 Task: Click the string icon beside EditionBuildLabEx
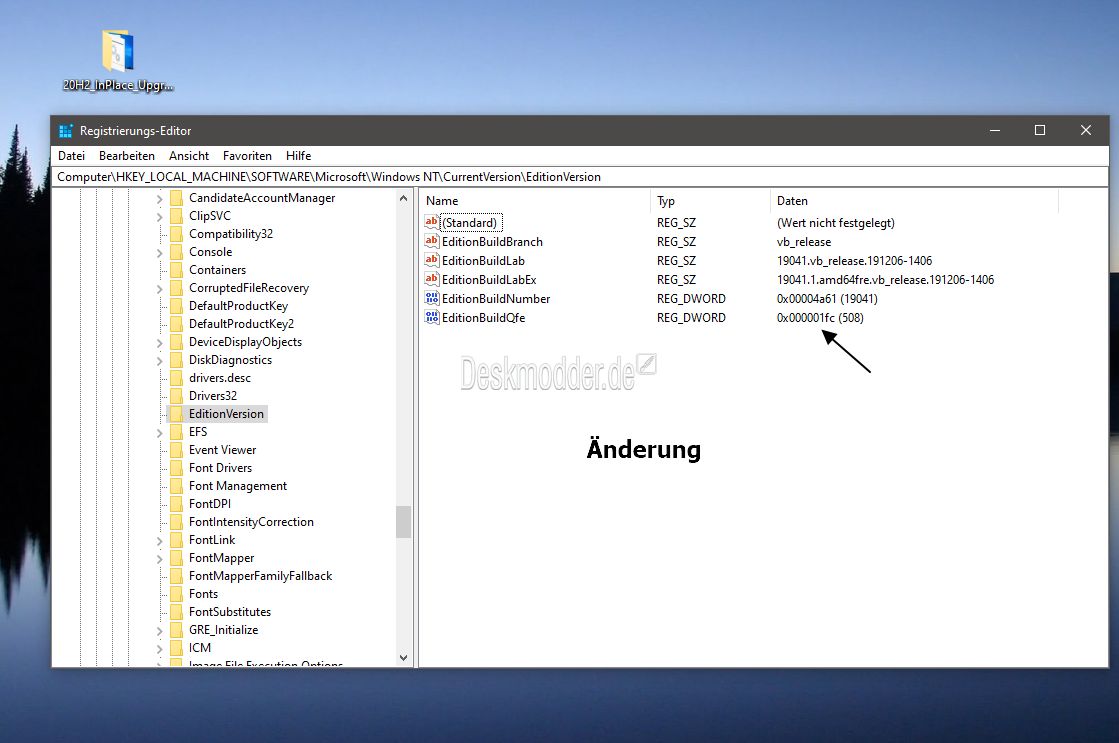coord(432,279)
